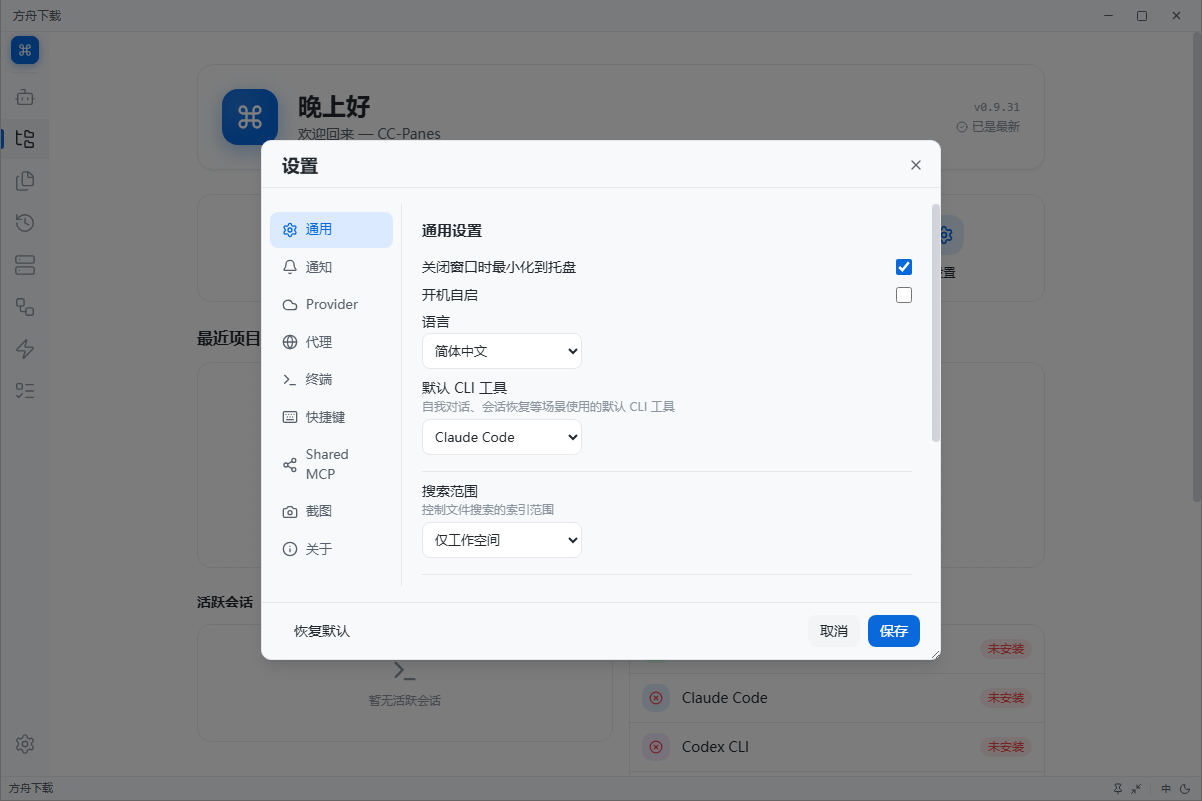
Task: Open the Provider settings section
Action: 331,304
